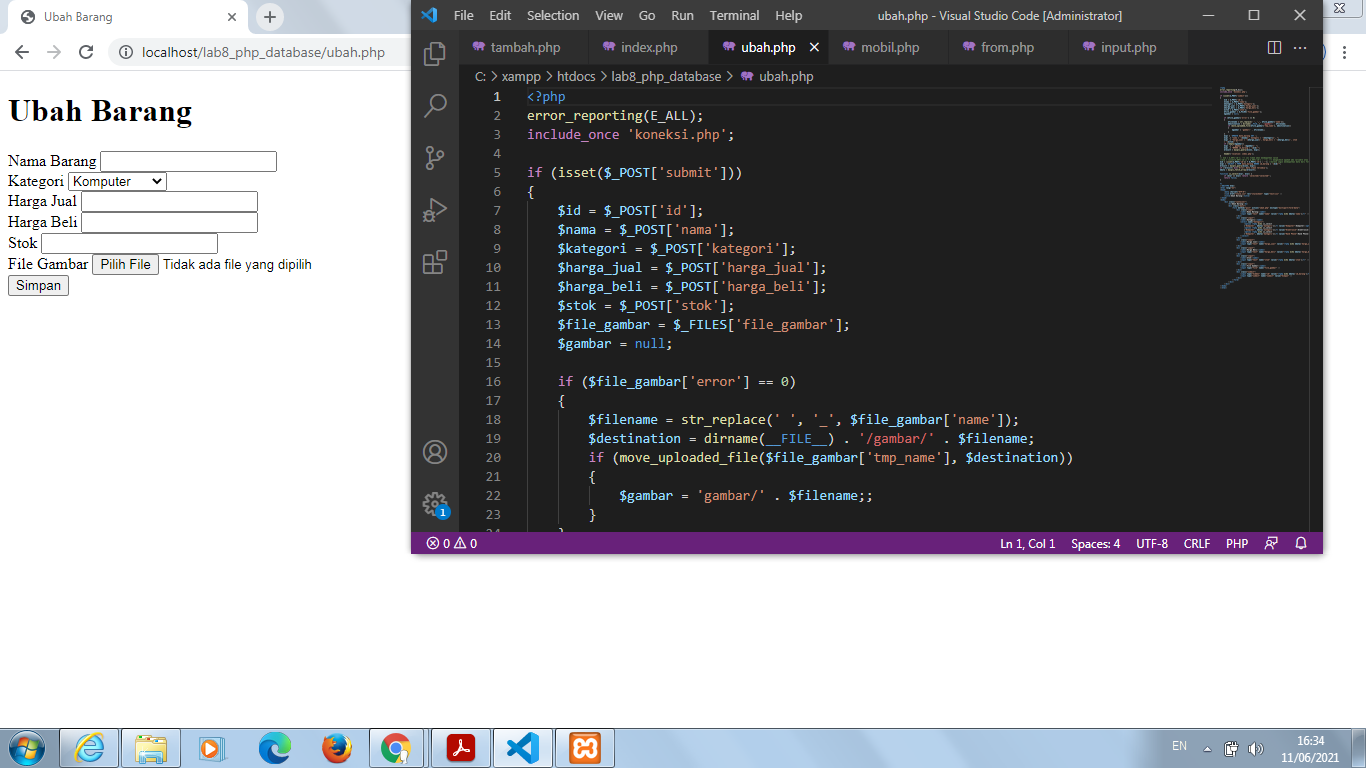Open the Run and Debug view
The image size is (1366, 768).
(435, 210)
